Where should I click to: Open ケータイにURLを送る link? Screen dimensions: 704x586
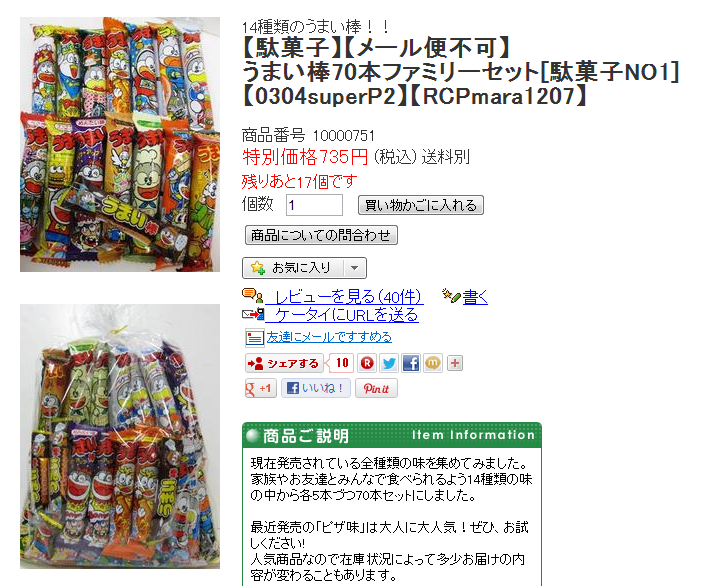point(342,315)
